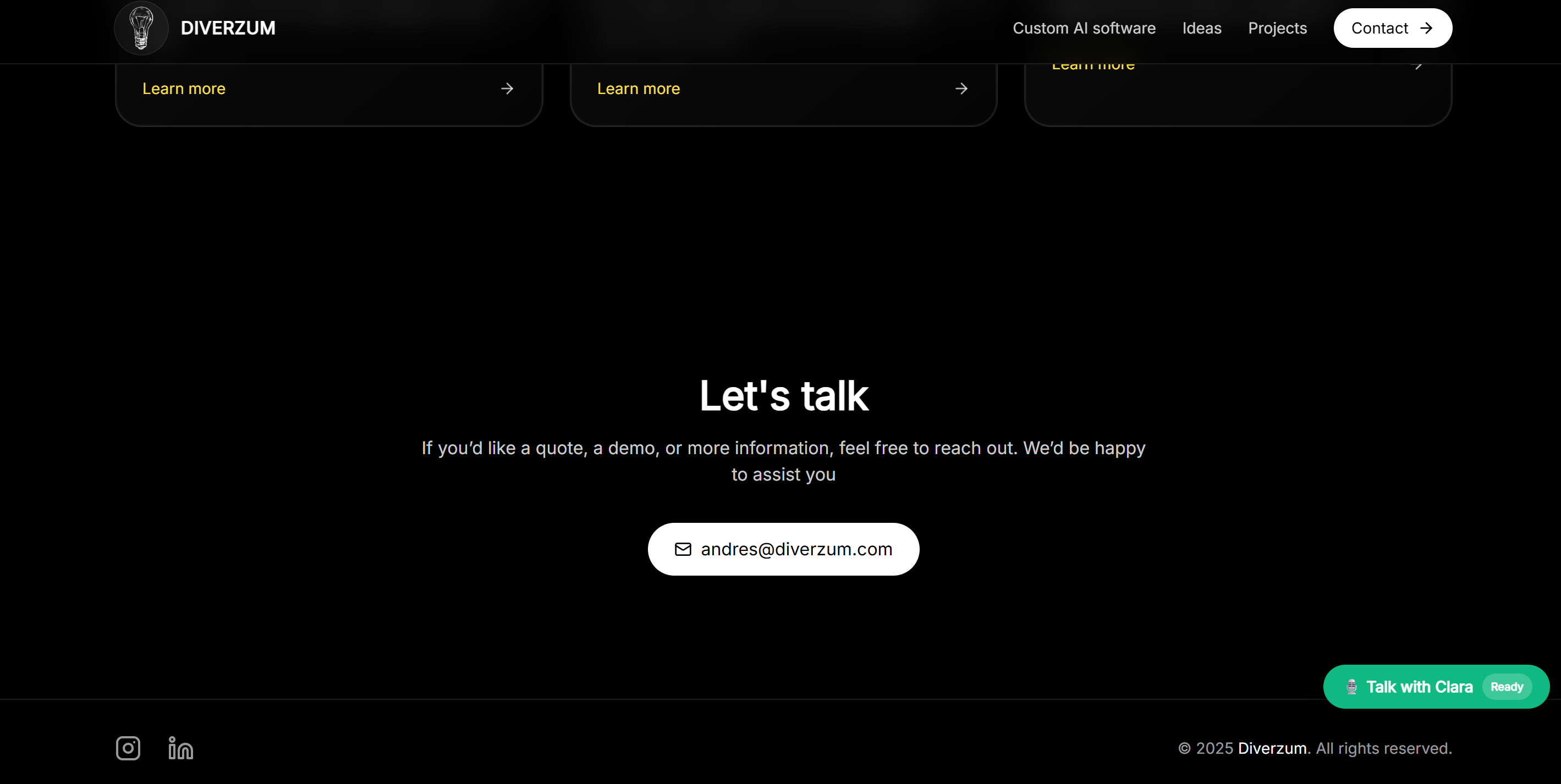The height and width of the screenshot is (784, 1561).
Task: Open the Custom AI software menu item
Action: pos(1084,29)
